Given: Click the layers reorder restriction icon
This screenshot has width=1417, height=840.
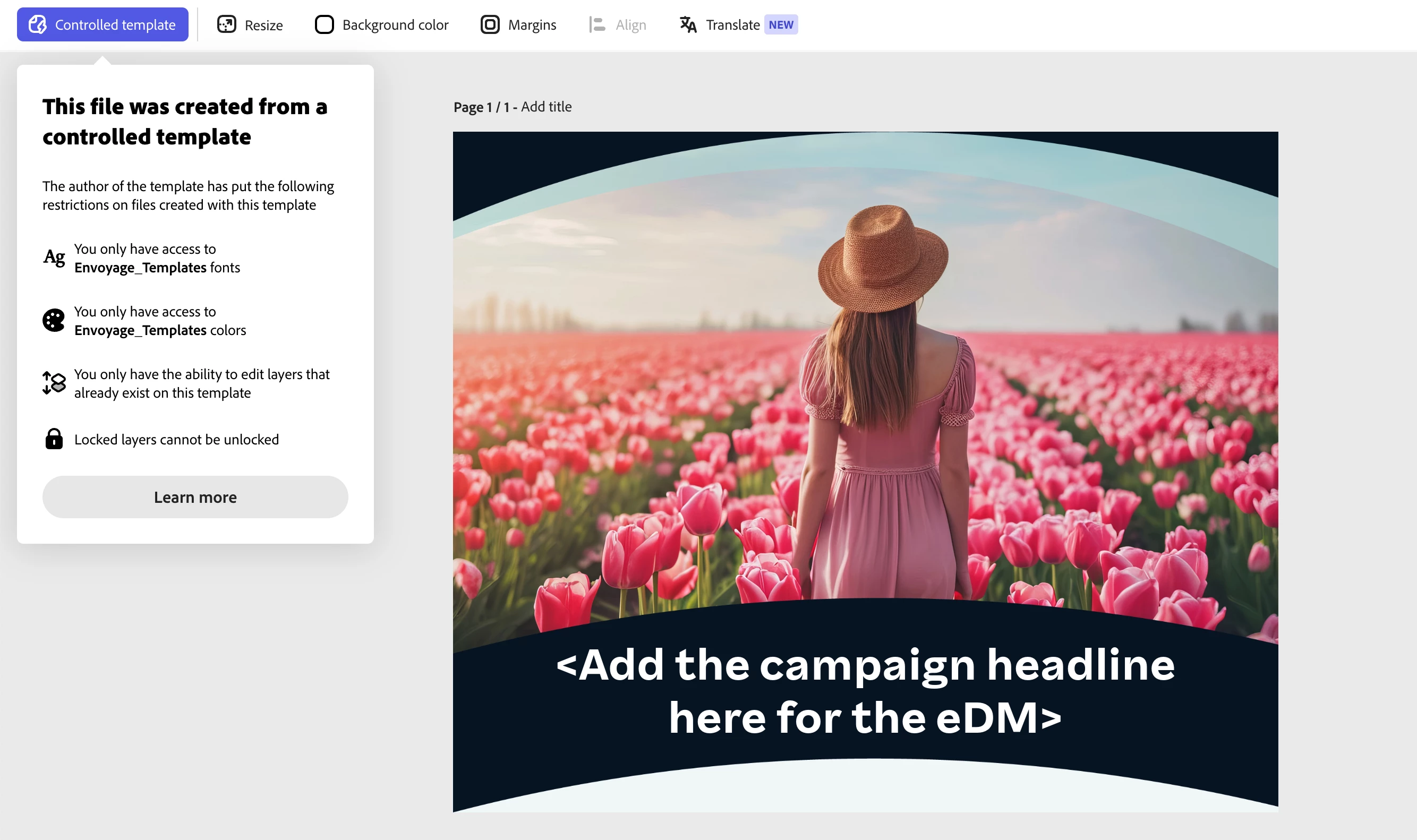Looking at the screenshot, I should [54, 383].
